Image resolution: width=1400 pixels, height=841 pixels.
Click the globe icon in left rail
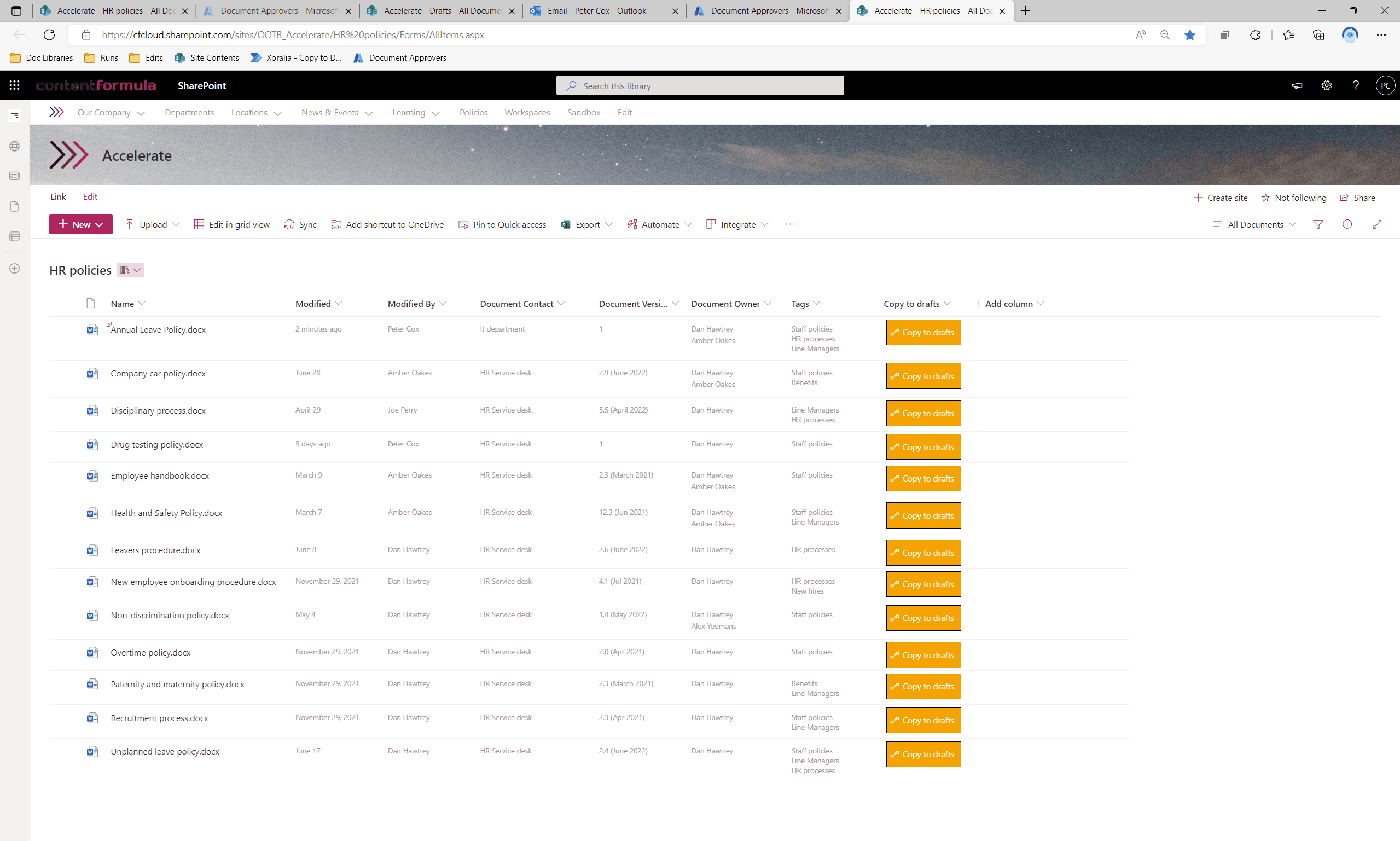[15, 146]
